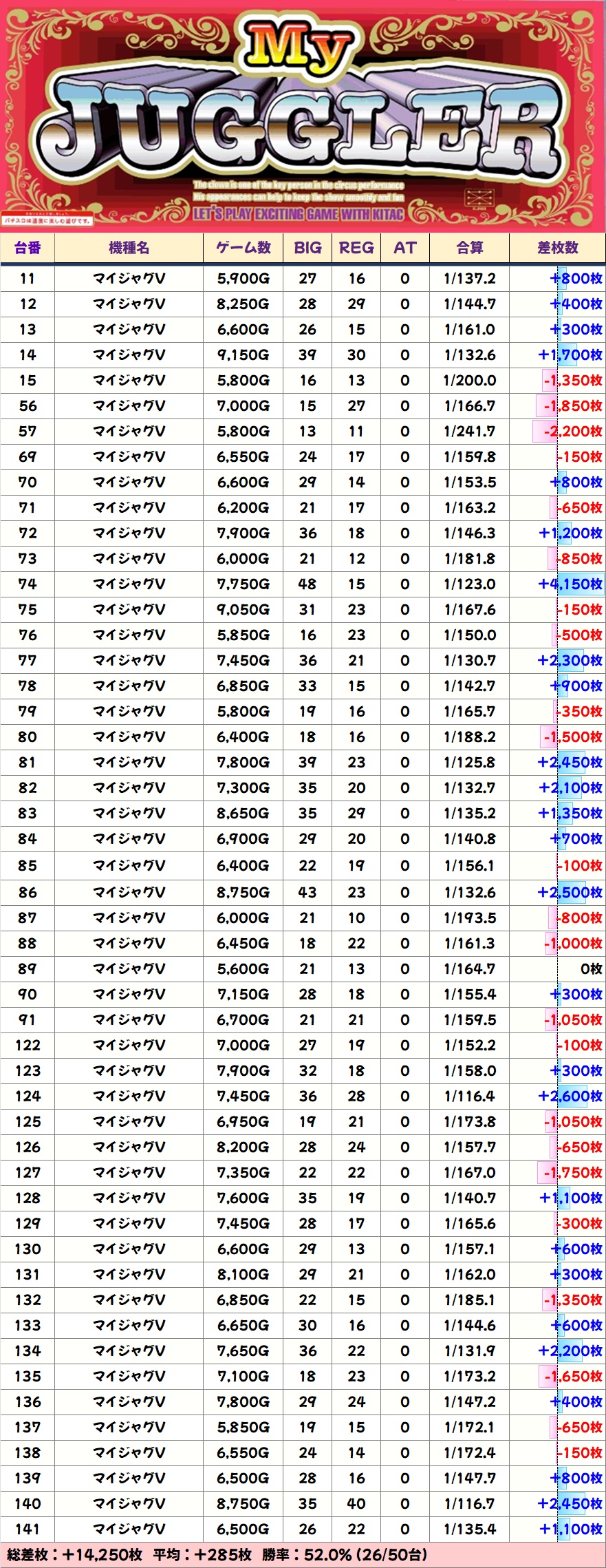Click the AT column header
606x1568 pixels.
point(405,248)
